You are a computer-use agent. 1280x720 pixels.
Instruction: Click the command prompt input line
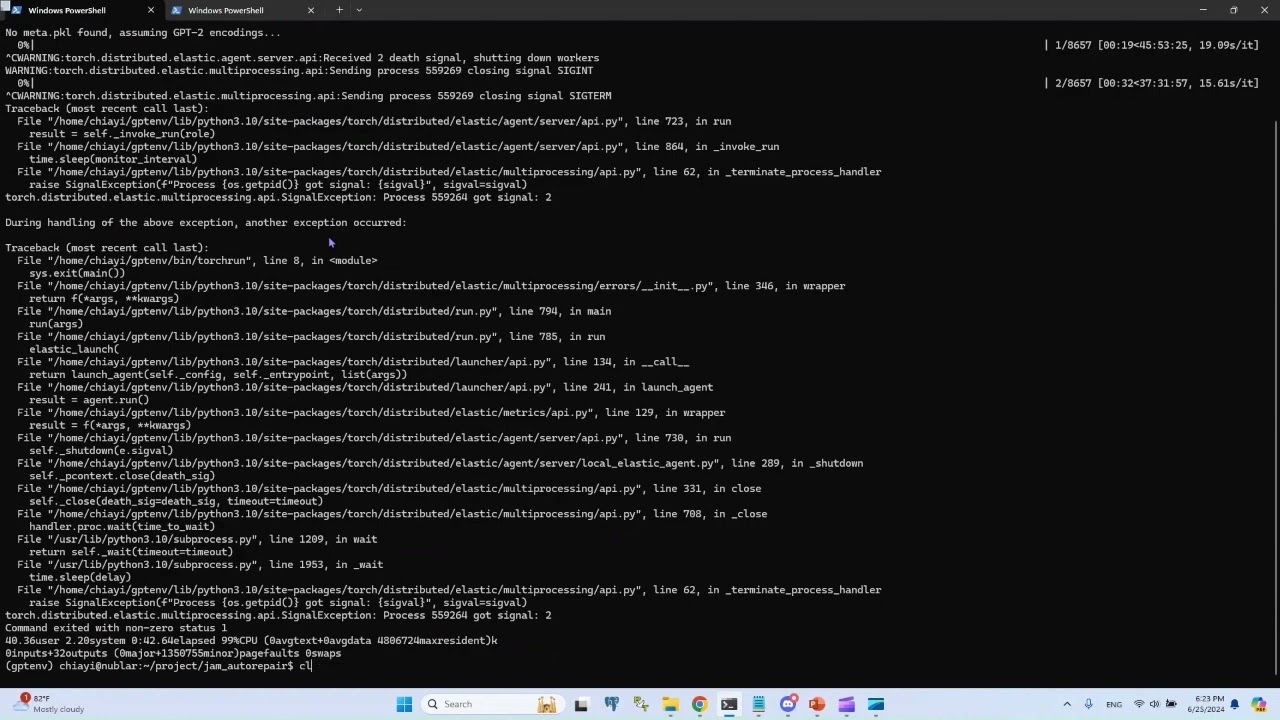point(160,666)
